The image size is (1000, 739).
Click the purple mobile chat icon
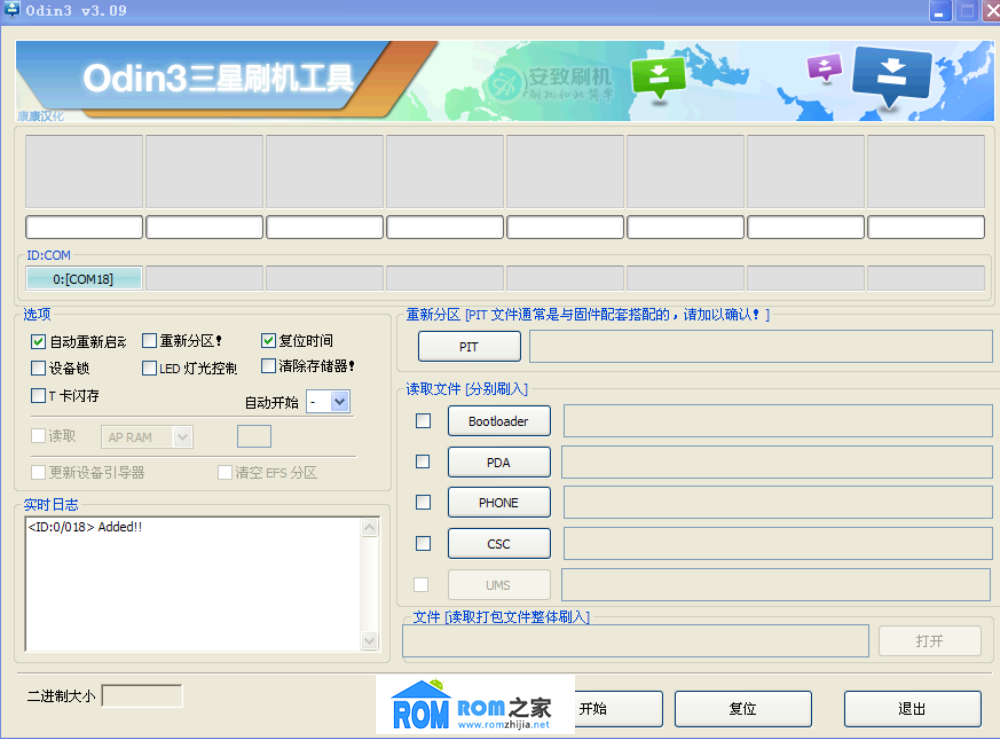824,66
